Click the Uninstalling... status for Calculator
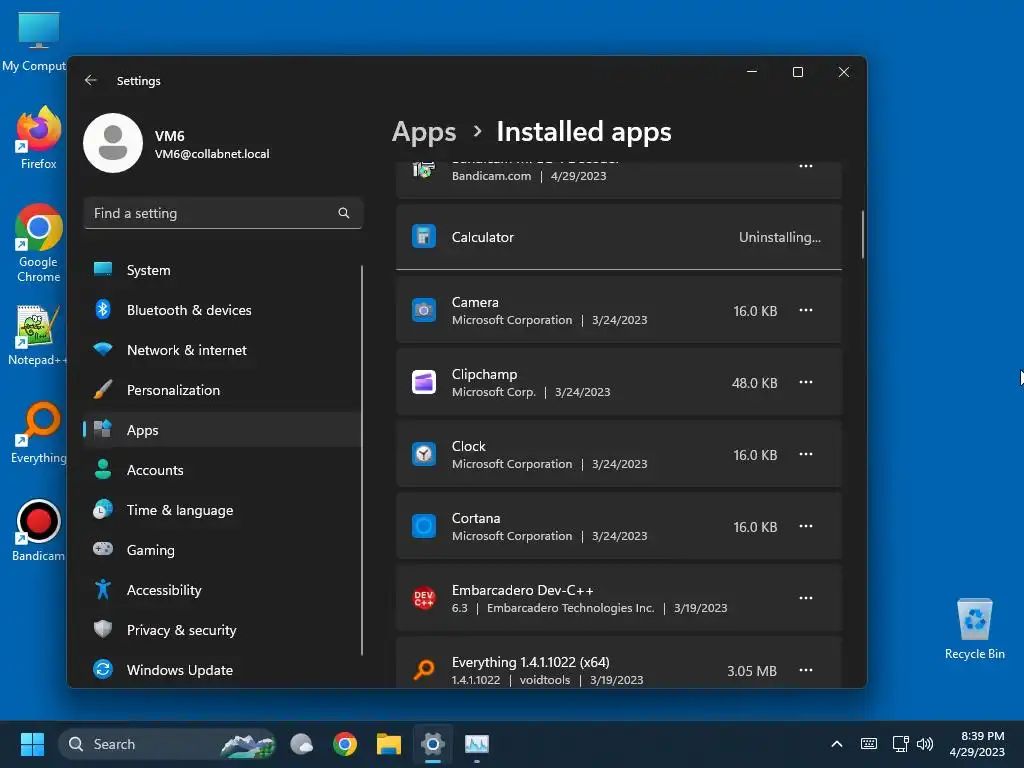Viewport: 1024px width, 768px height. 780,237
